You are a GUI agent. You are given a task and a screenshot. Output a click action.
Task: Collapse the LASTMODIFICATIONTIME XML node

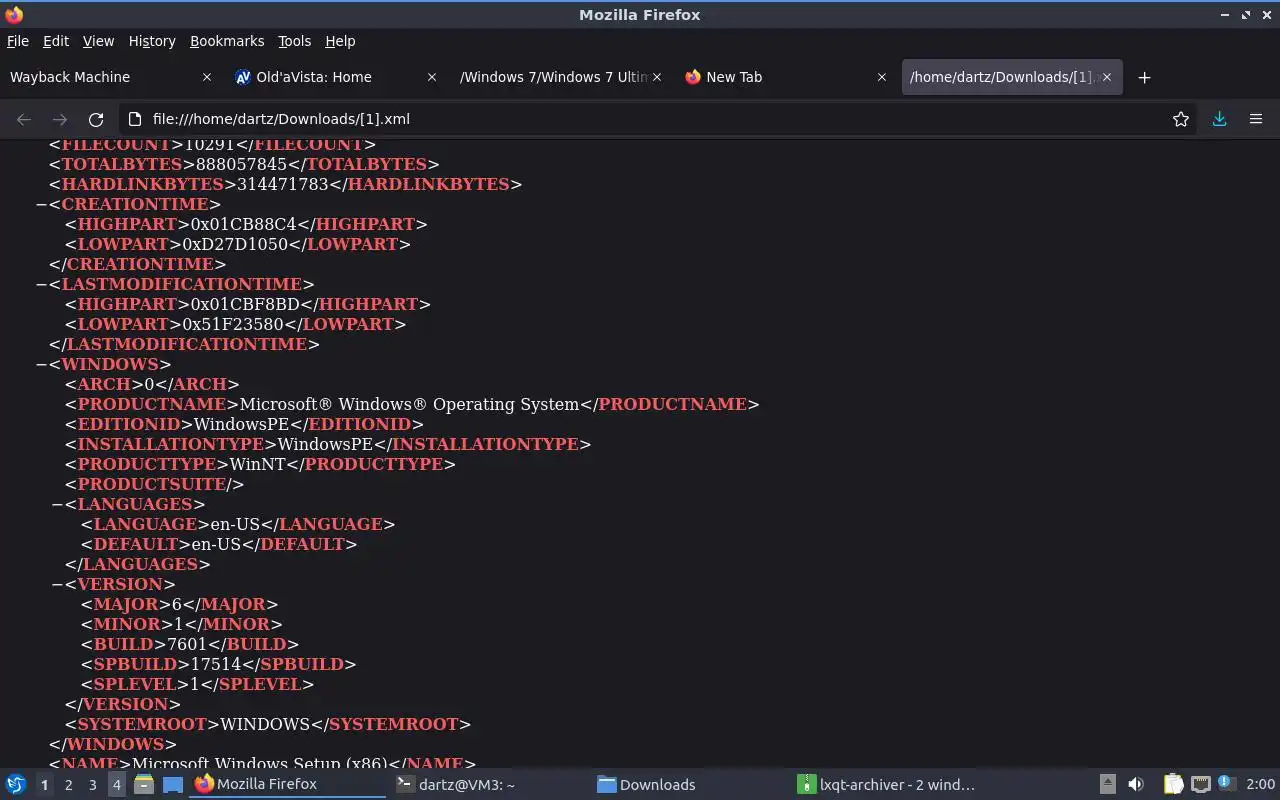tap(41, 284)
